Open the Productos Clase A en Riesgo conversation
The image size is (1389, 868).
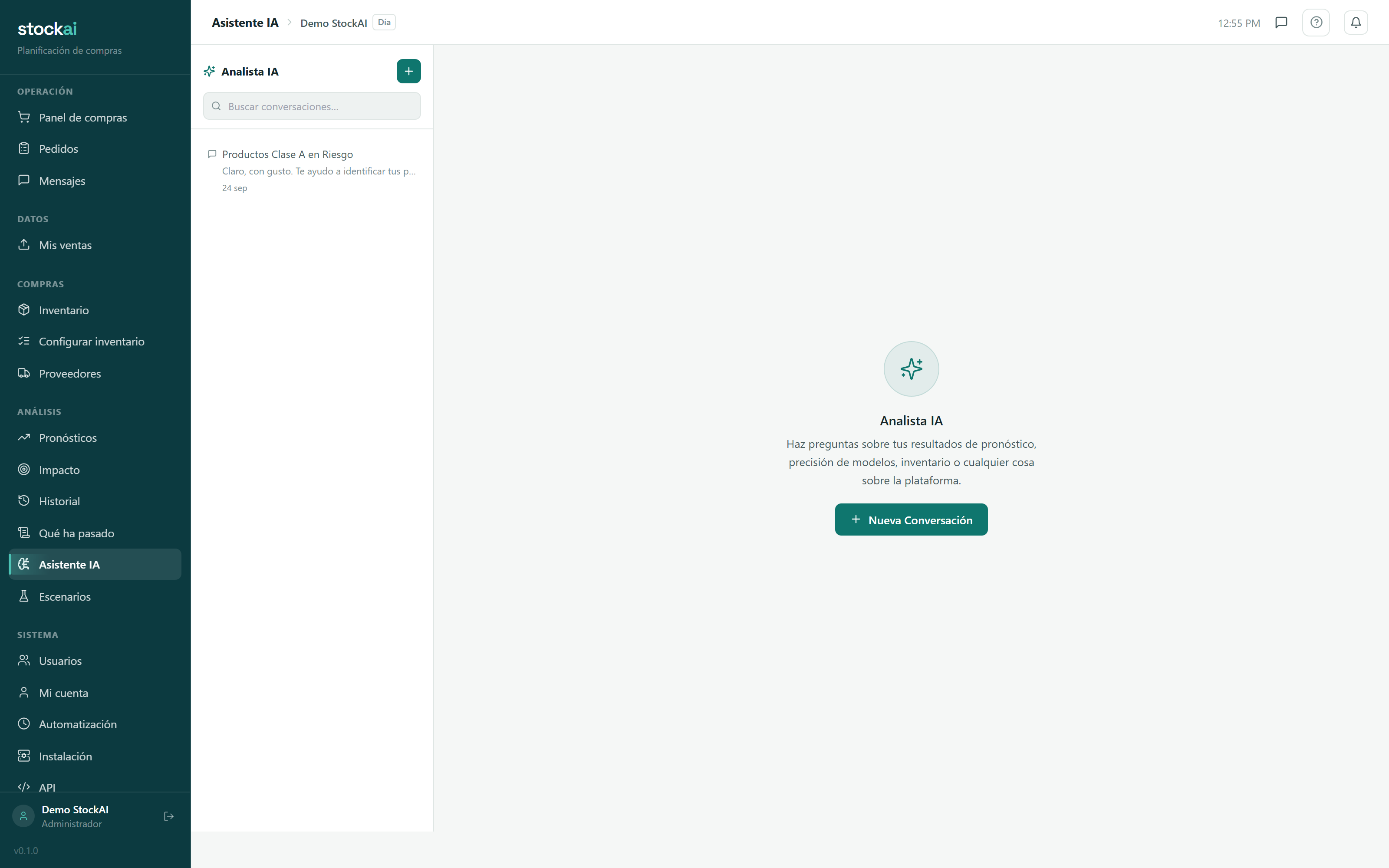click(x=312, y=171)
